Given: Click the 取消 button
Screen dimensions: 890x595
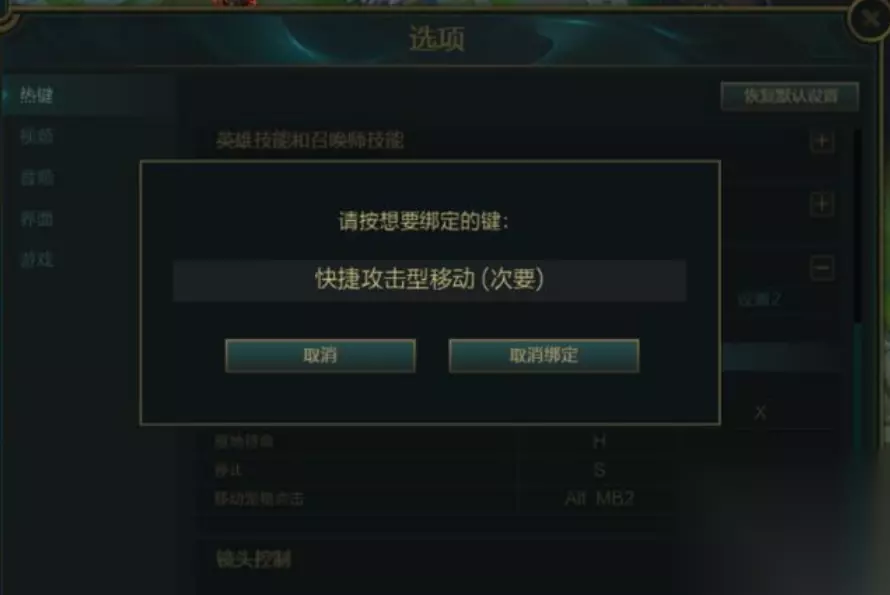Looking at the screenshot, I should click(x=320, y=355).
